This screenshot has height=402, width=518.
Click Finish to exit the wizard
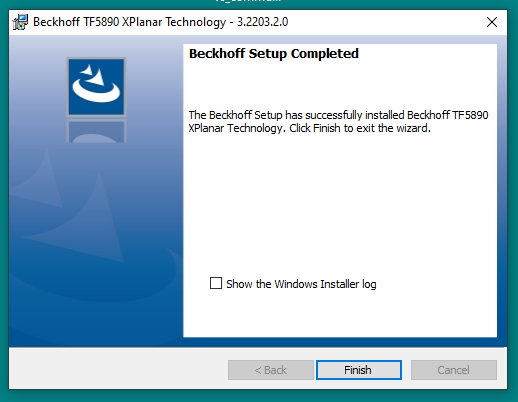[x=359, y=370]
